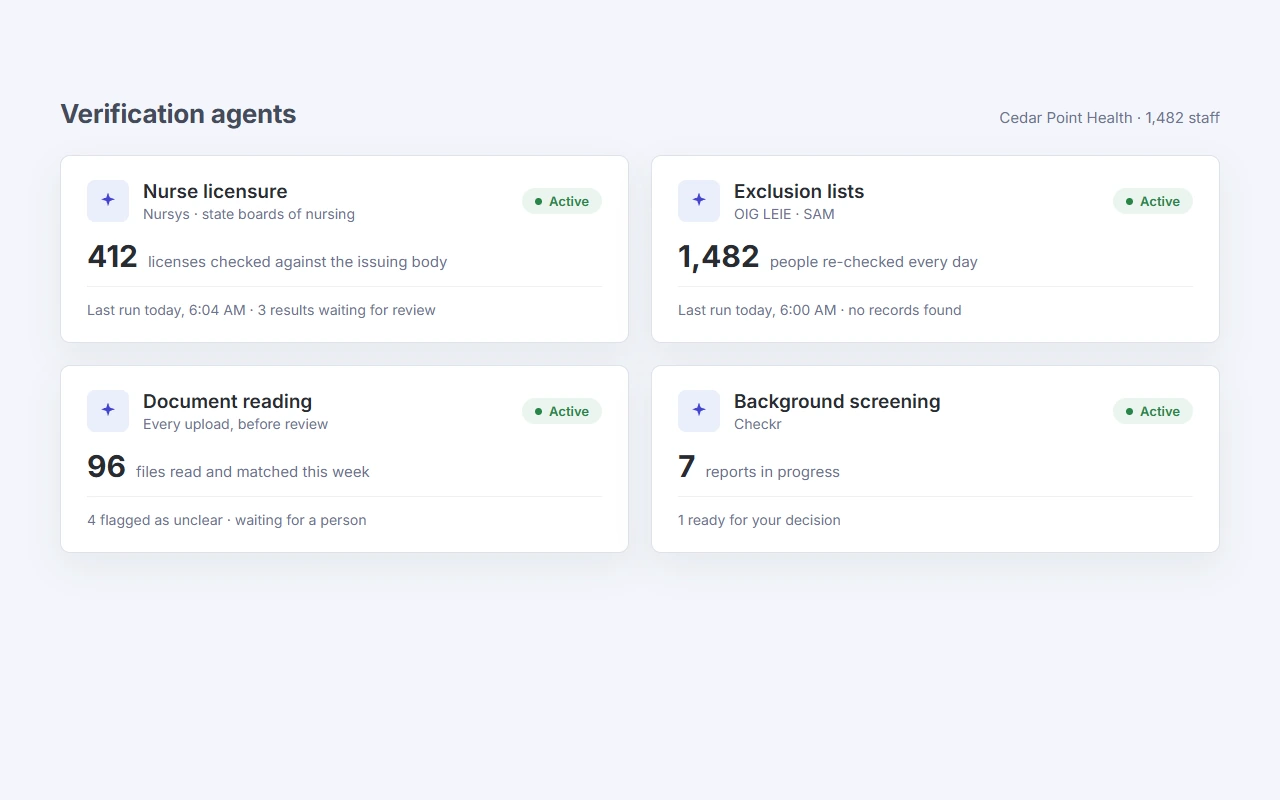
Task: Click the Background screening sparkle icon
Action: pos(699,411)
